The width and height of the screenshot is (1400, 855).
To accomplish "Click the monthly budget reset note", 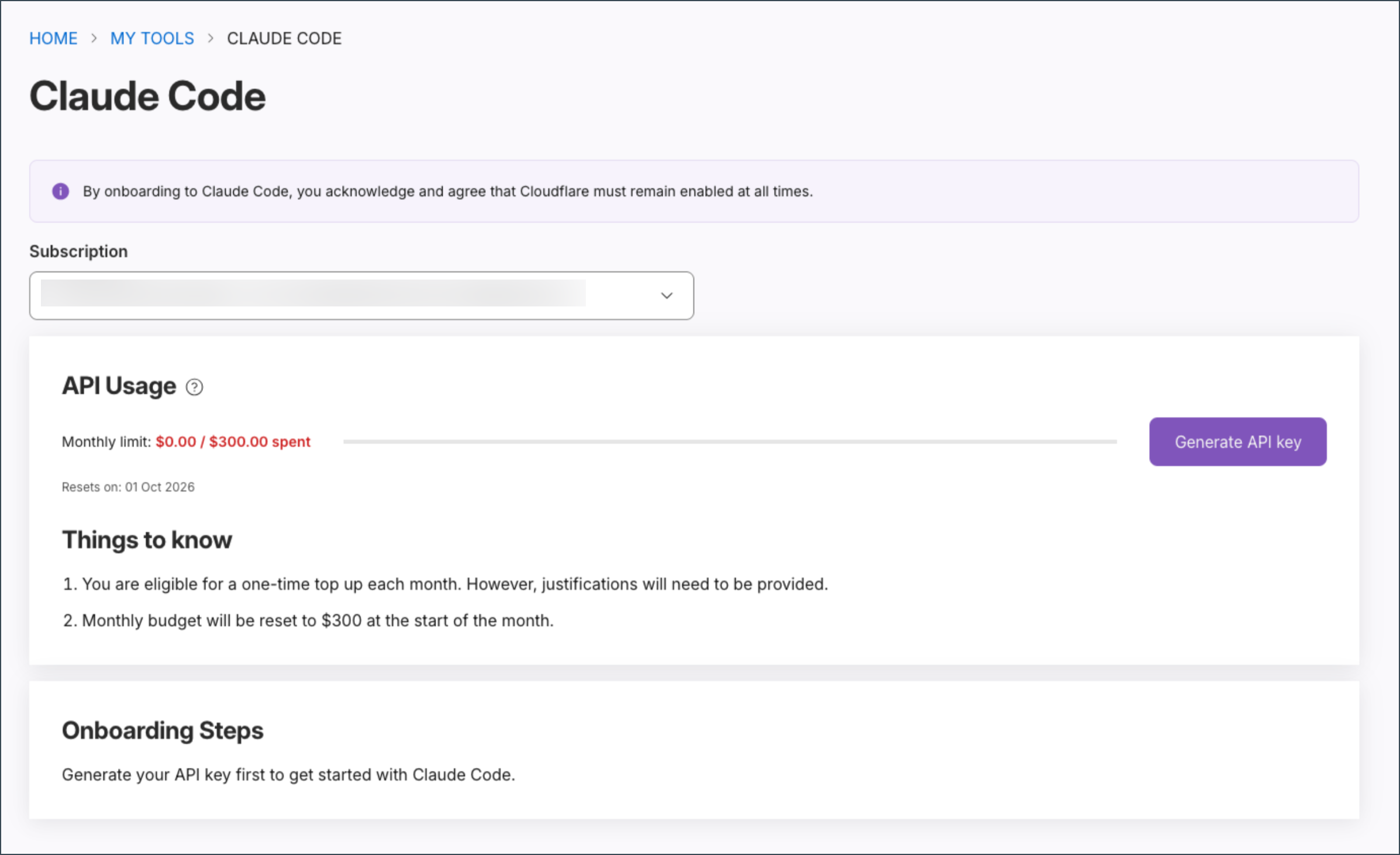I will (308, 620).
